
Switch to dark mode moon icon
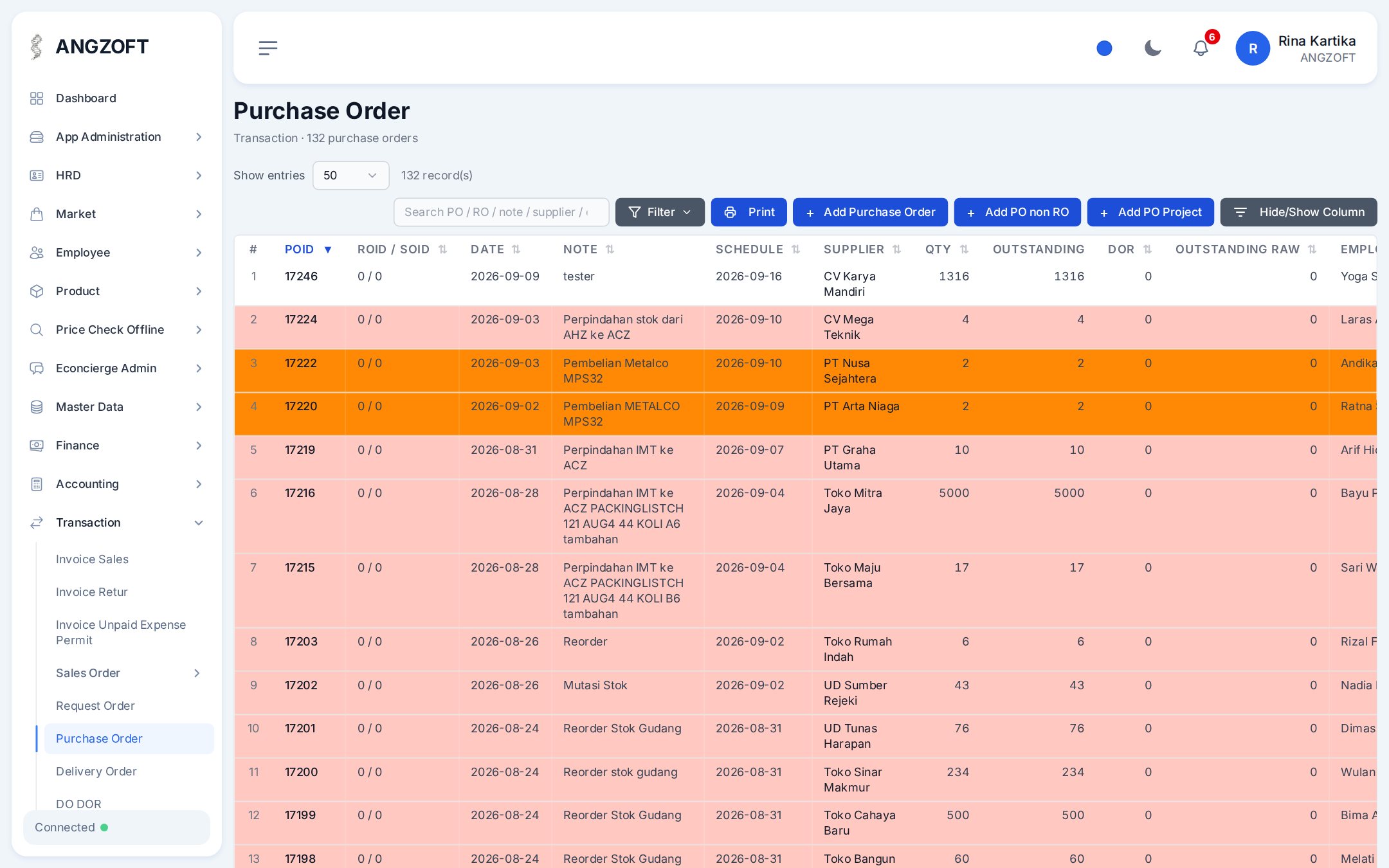(x=1152, y=48)
